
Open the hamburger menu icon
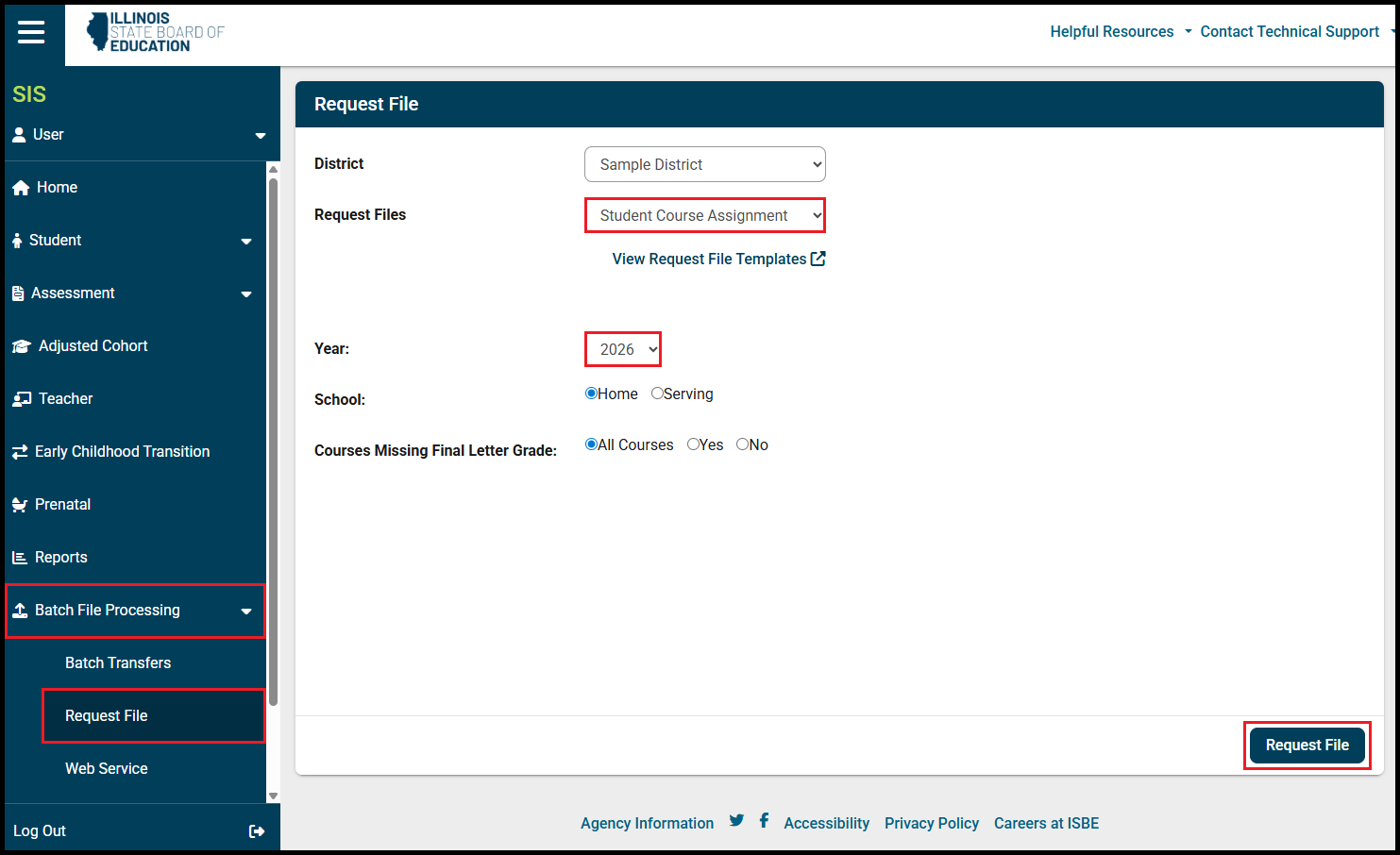click(31, 32)
